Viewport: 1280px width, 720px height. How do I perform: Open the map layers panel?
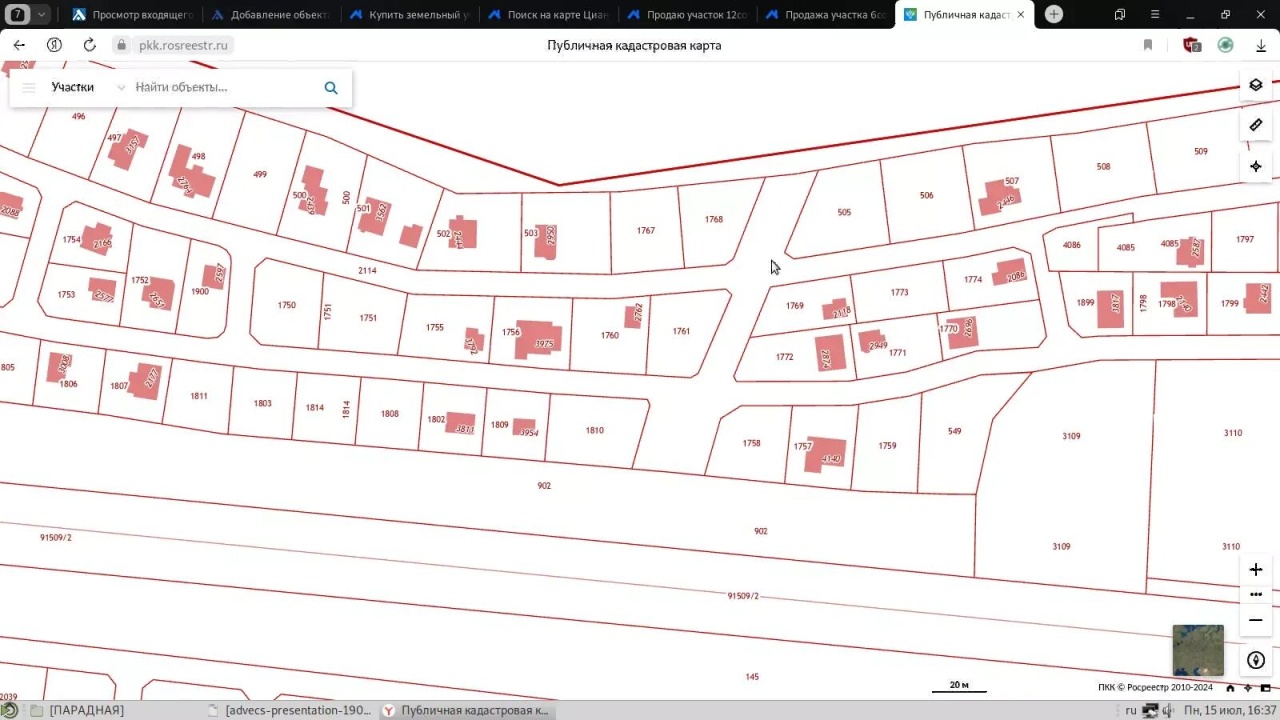[1256, 85]
